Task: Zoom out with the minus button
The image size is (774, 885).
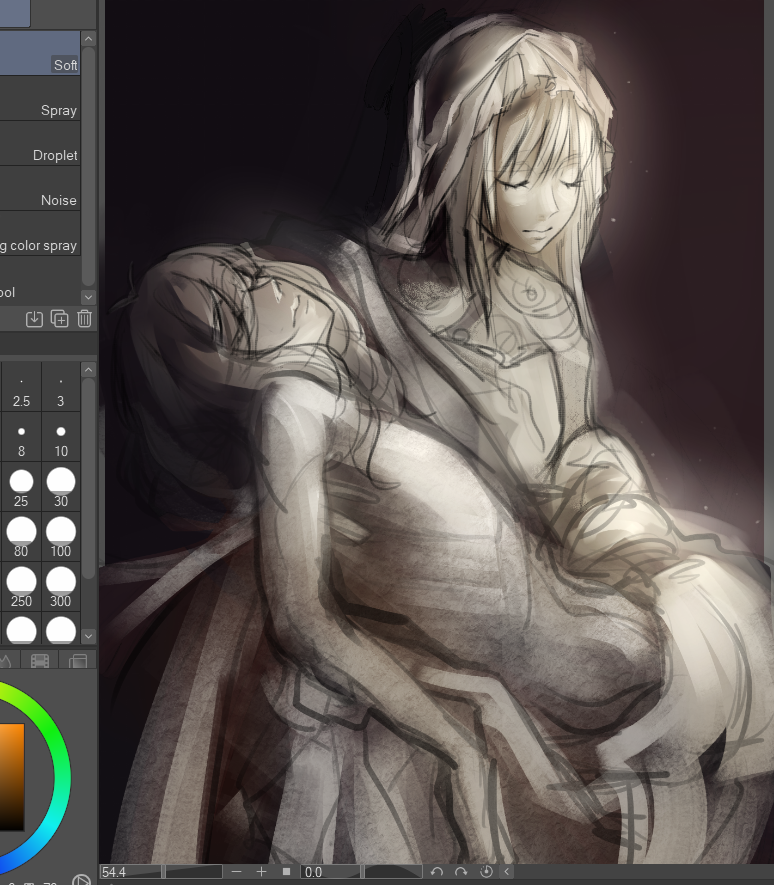Action: coord(237,872)
